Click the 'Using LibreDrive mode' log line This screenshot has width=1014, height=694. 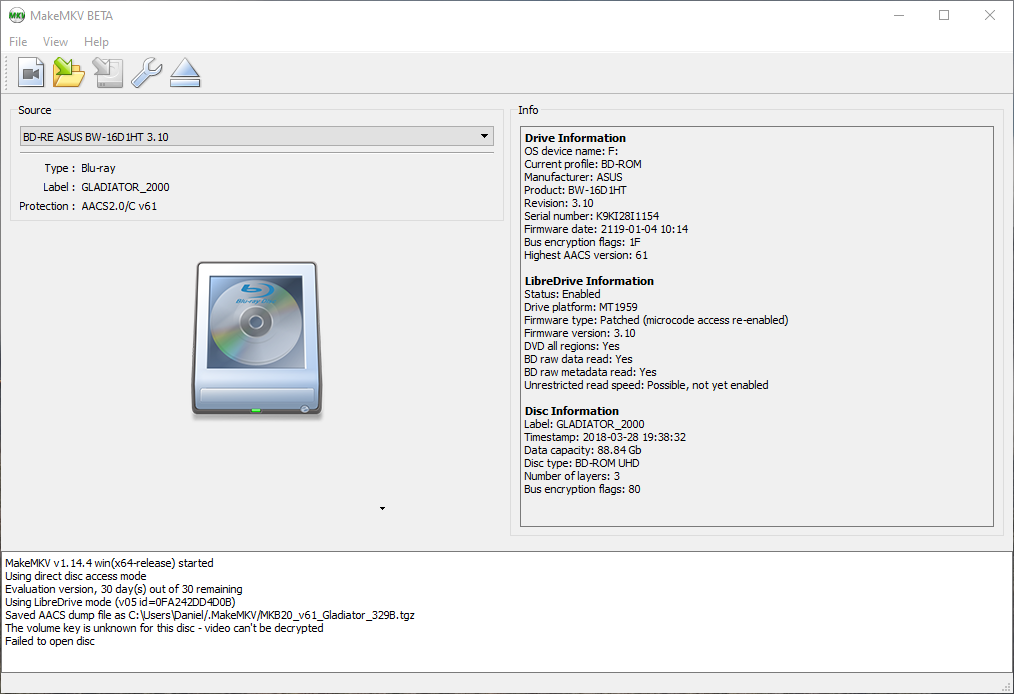point(120,602)
